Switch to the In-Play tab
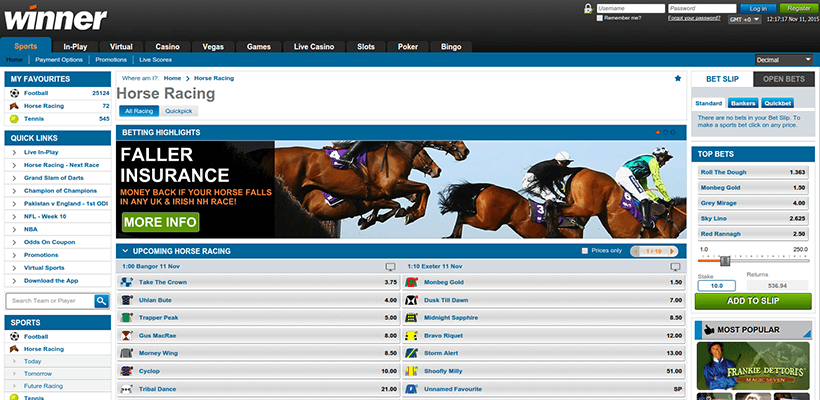The height and width of the screenshot is (400, 820). pos(75,47)
